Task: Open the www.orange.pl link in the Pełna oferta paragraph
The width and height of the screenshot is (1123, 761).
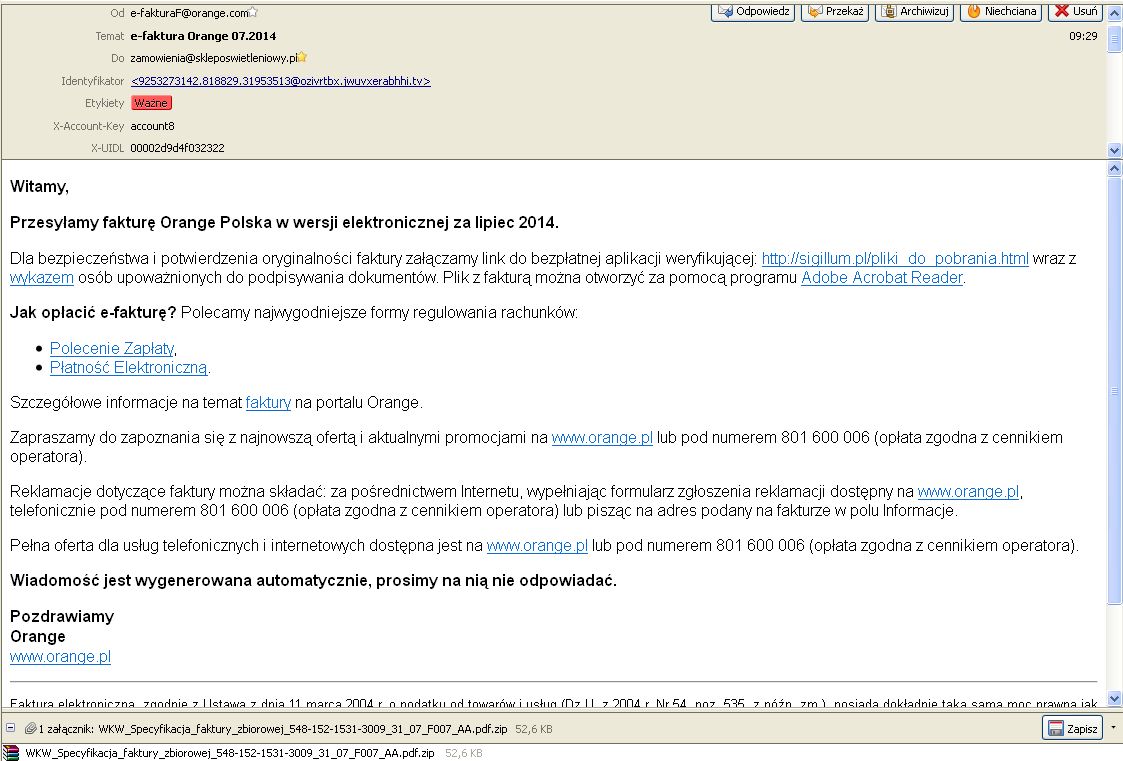Action: [x=536, y=546]
